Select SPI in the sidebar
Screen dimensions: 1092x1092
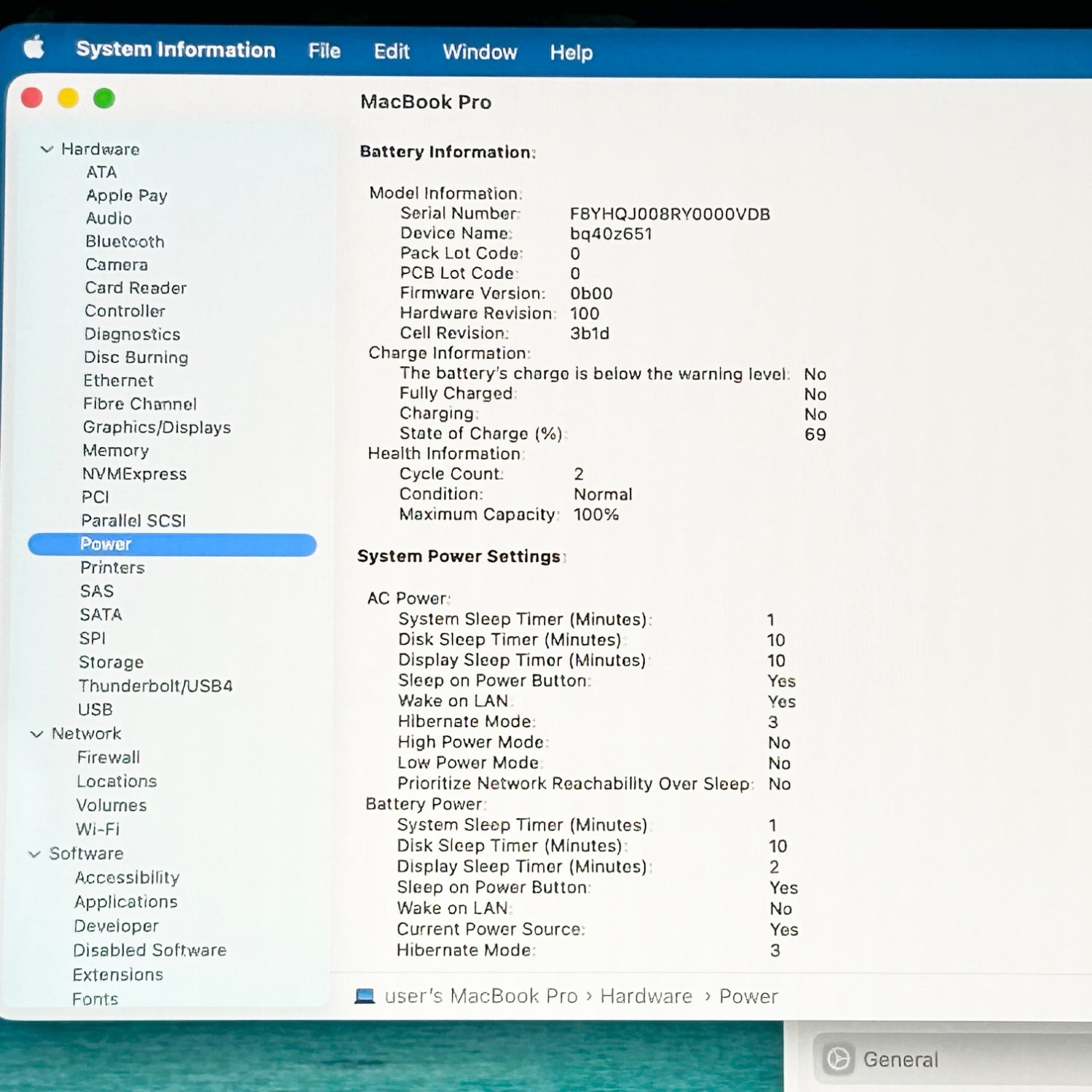92,638
